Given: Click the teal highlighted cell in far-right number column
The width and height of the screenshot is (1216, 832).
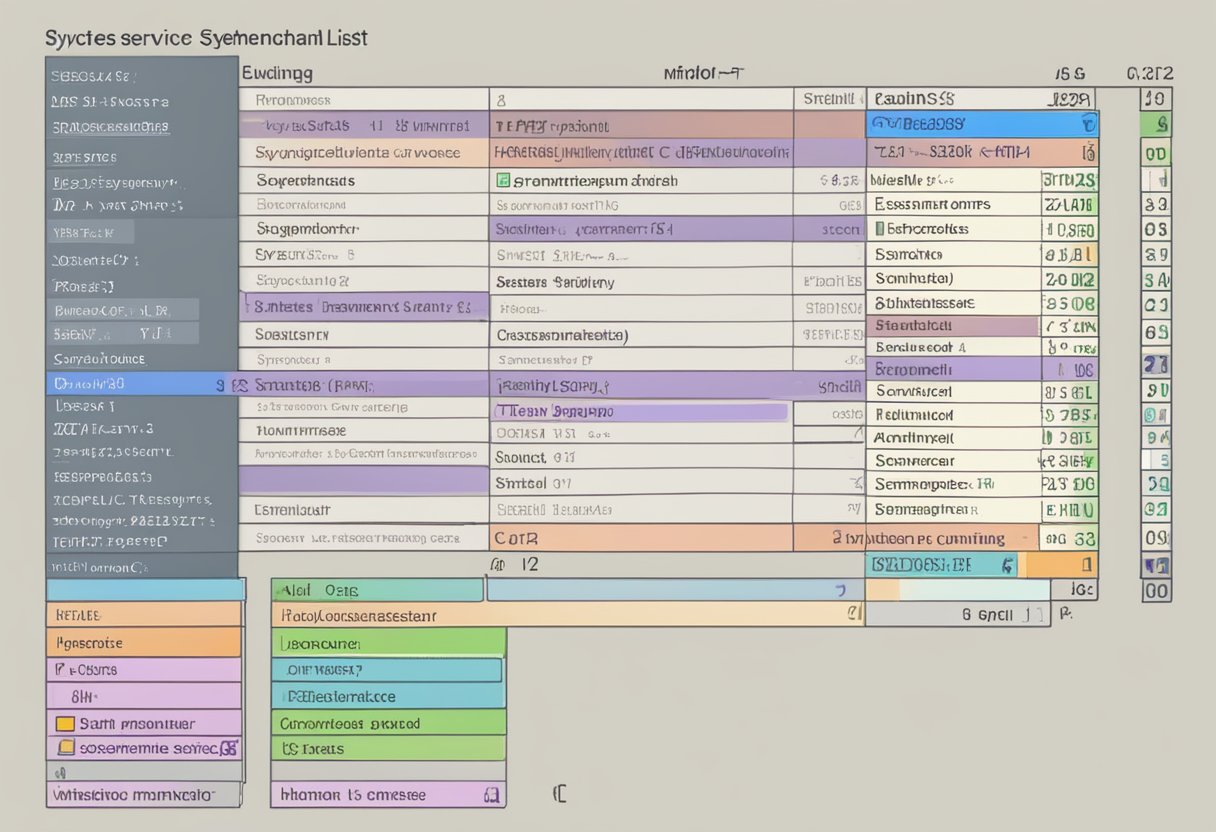Looking at the screenshot, I should click(x=1156, y=413).
